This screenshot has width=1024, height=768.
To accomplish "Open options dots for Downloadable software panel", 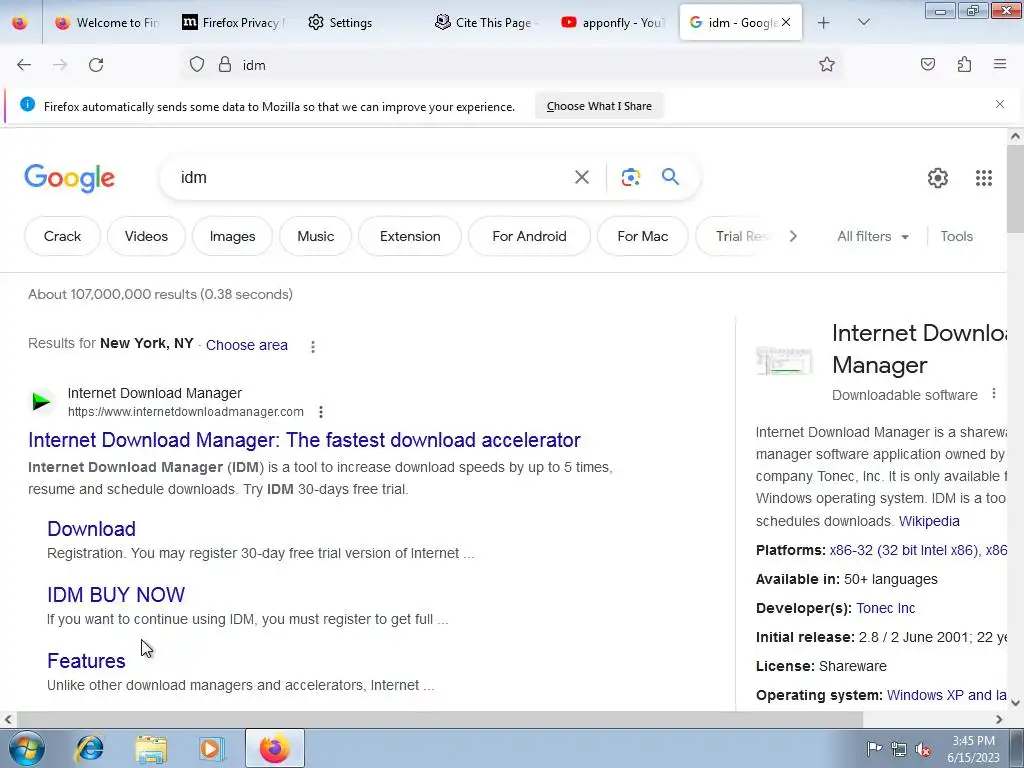I will [x=994, y=394].
